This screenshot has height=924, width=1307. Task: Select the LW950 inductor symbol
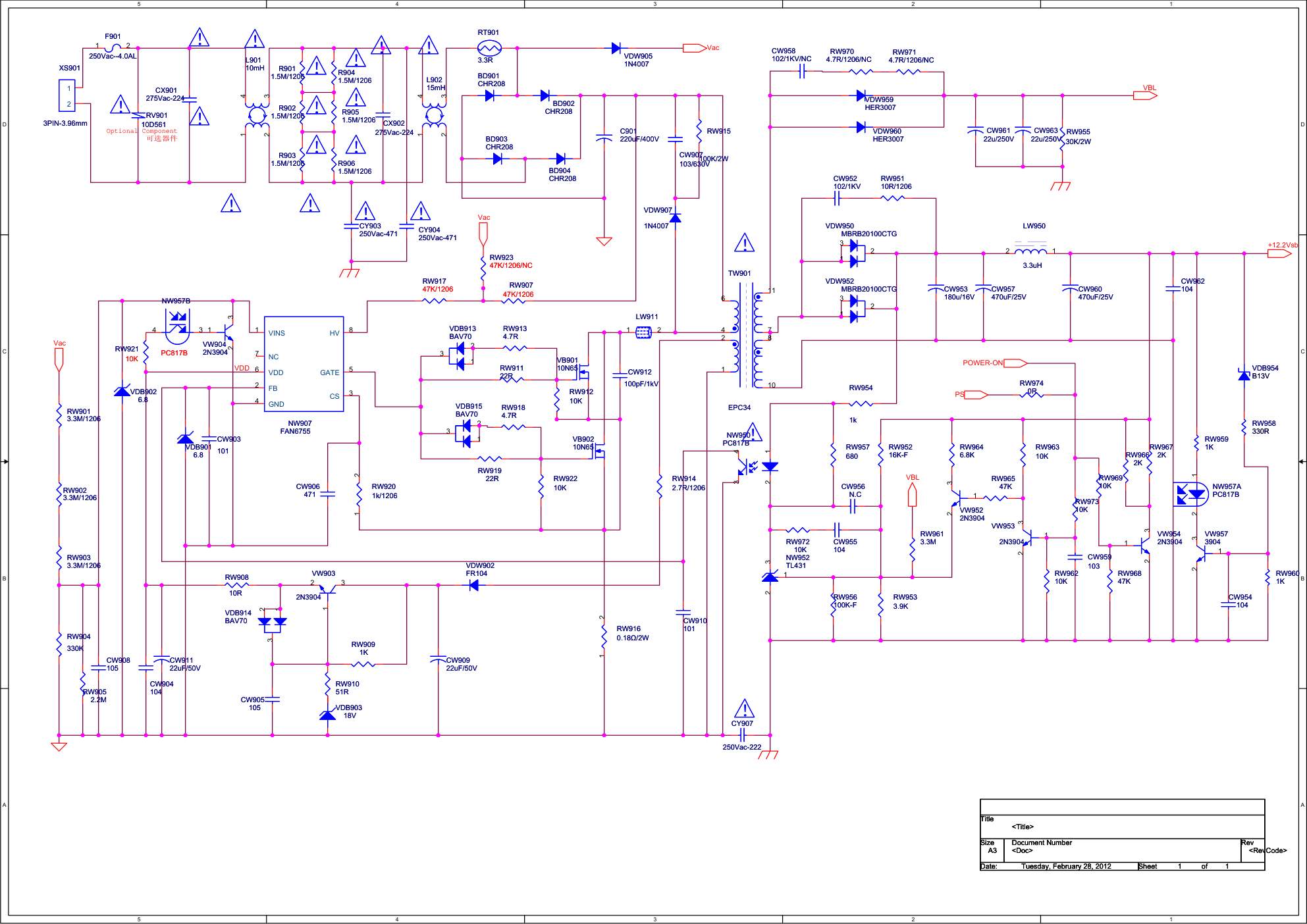(1031, 251)
